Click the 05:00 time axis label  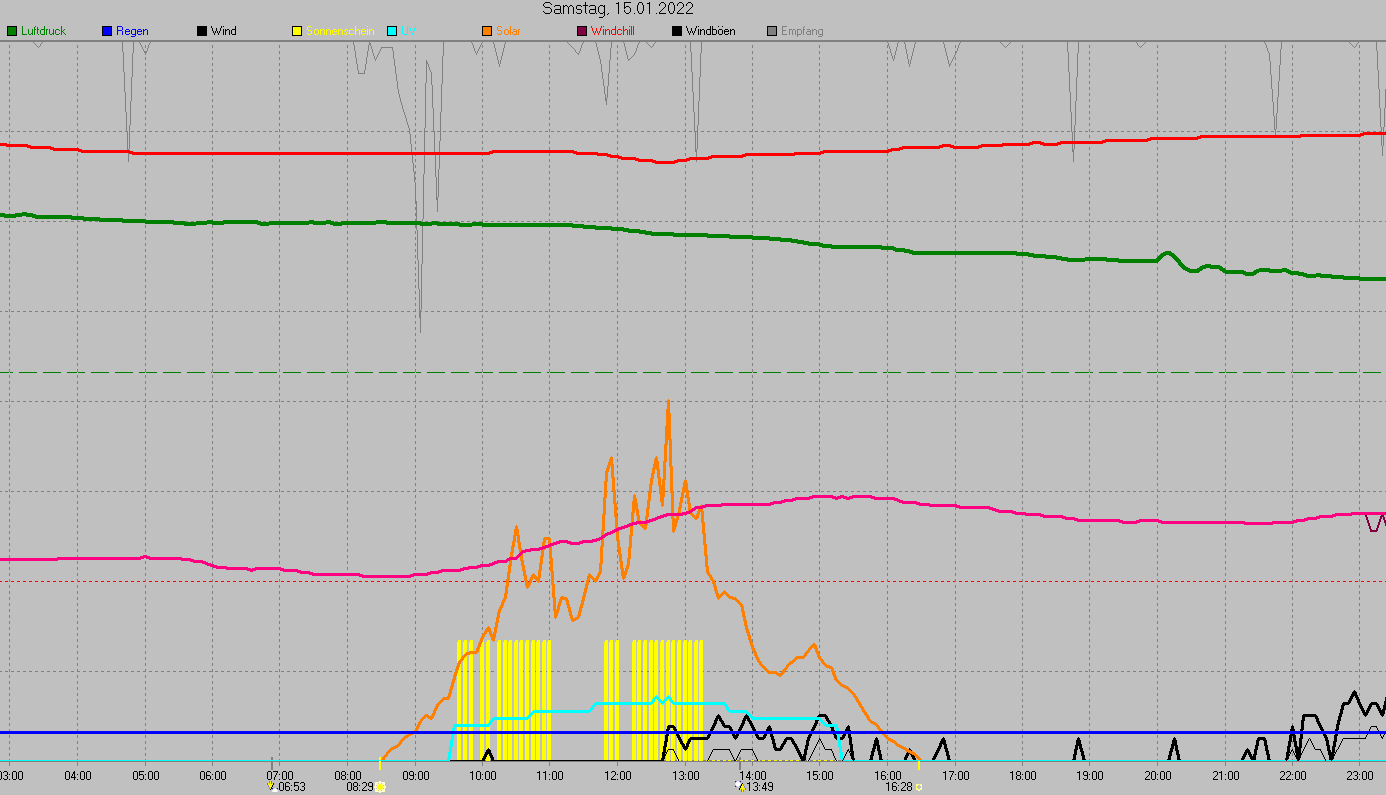click(x=145, y=775)
